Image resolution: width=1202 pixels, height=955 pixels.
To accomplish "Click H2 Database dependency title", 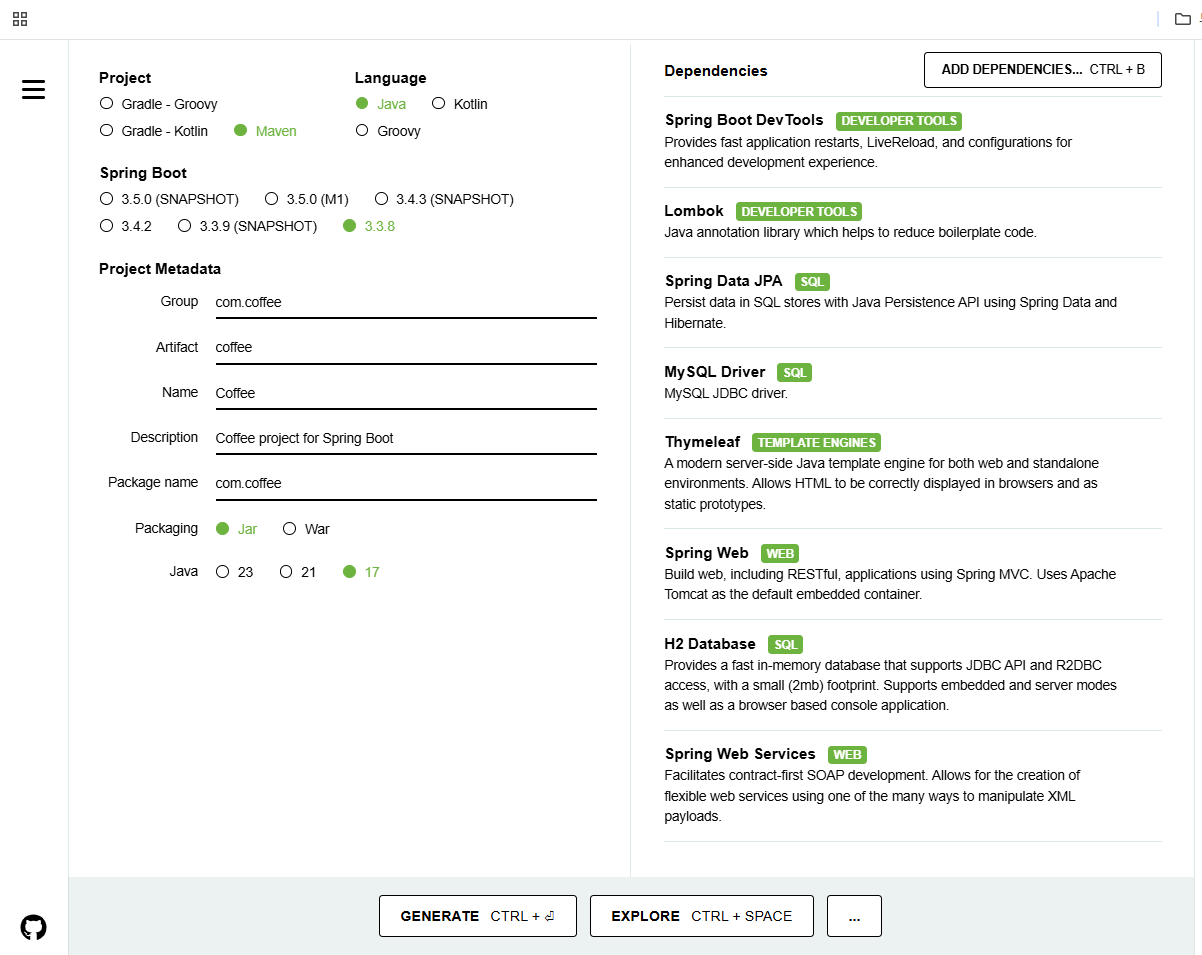I will pos(710,644).
